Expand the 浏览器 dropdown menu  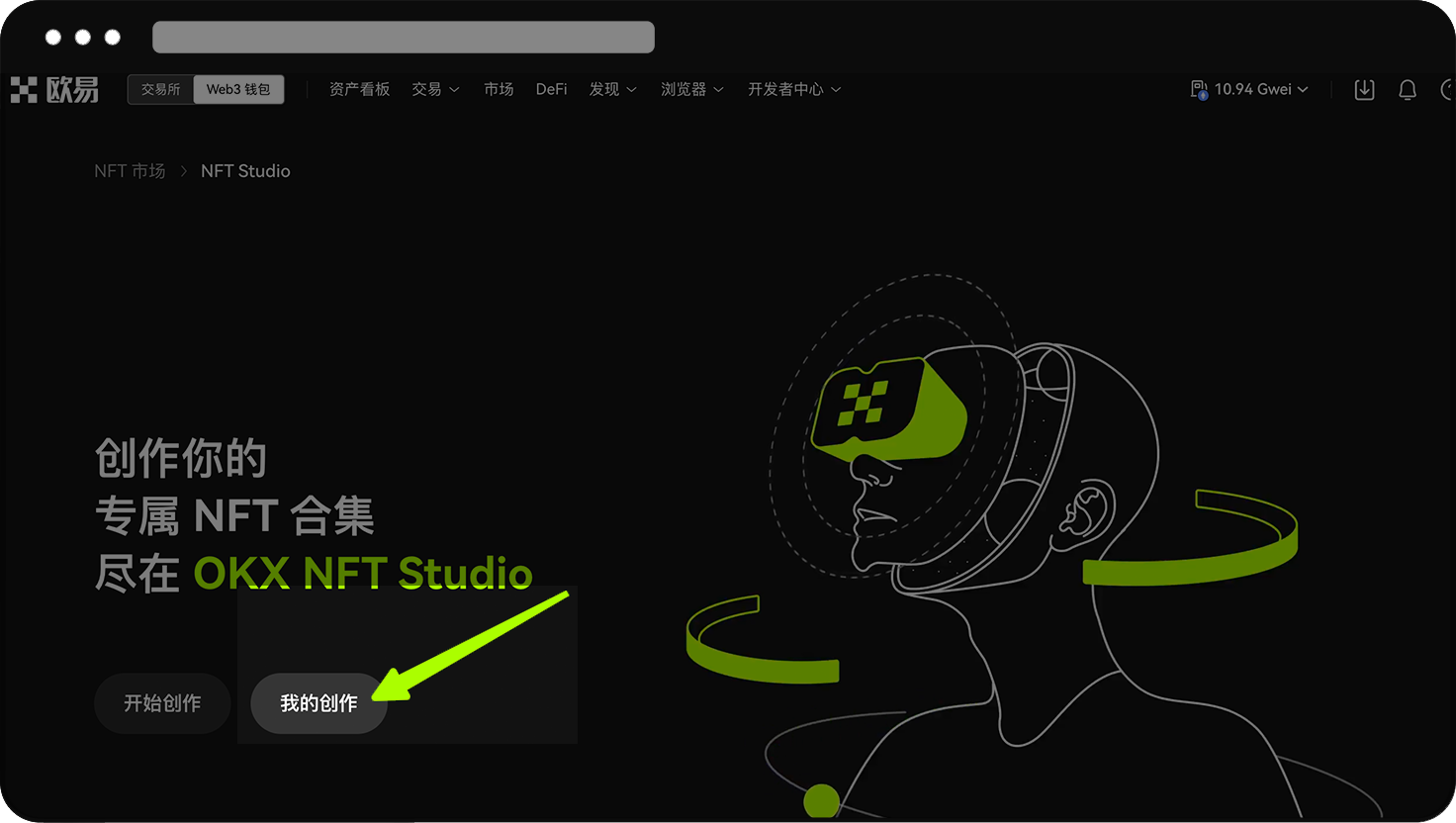tap(691, 89)
